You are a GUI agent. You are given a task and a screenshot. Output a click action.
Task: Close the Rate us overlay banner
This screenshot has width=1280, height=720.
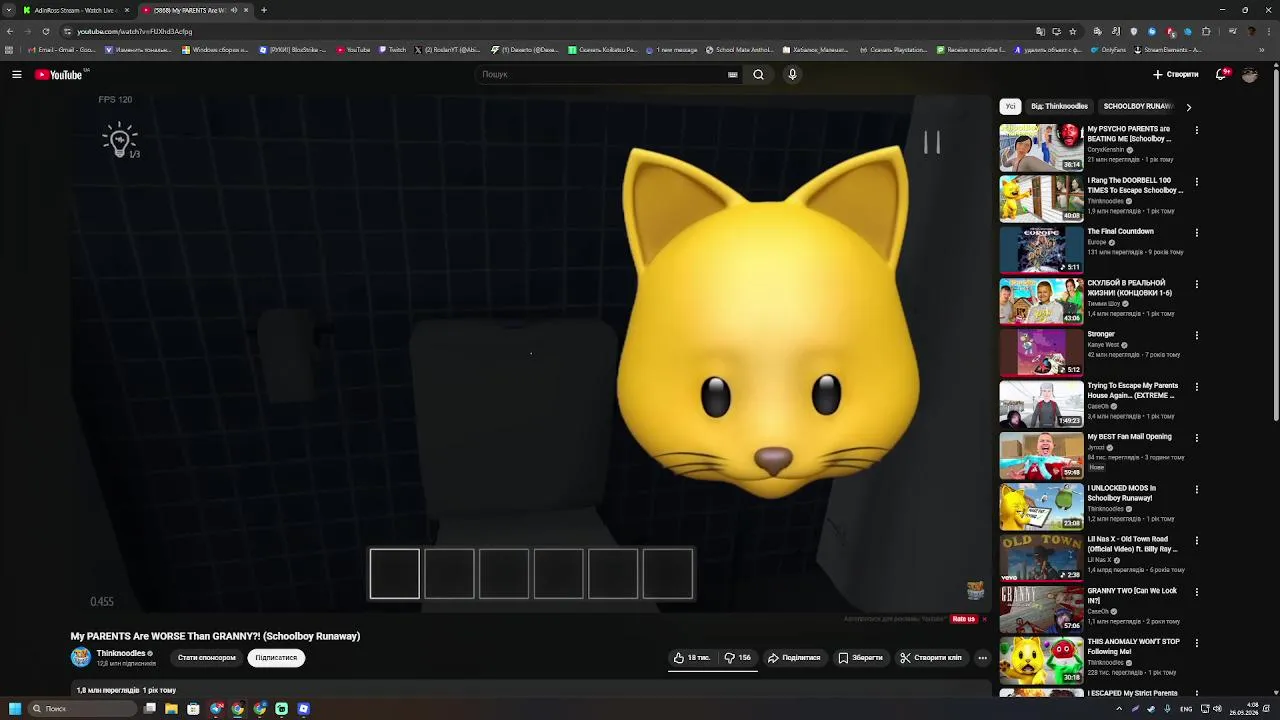coord(984,619)
